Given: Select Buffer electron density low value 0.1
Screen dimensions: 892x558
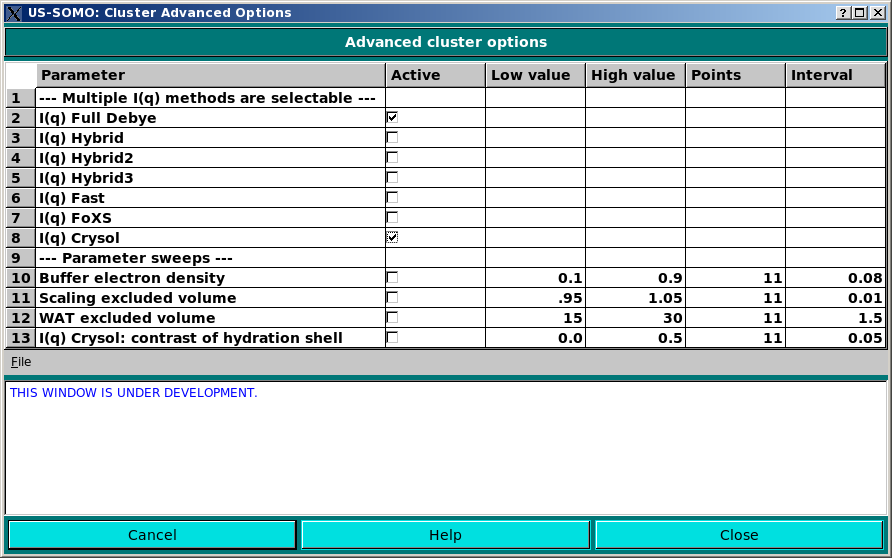Looking at the screenshot, I should (x=535, y=278).
